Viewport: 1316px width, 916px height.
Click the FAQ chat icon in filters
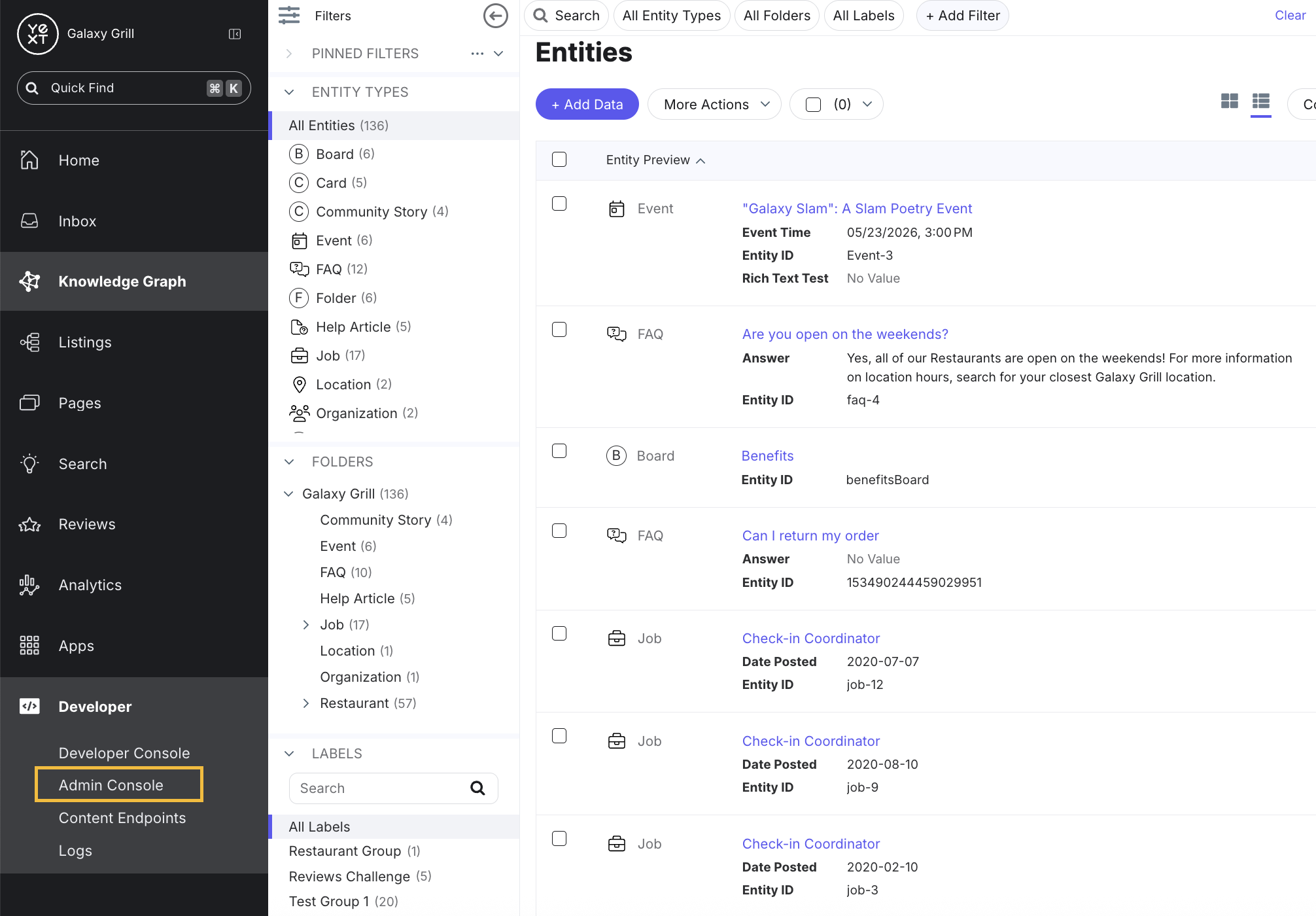pyautogui.click(x=299, y=269)
